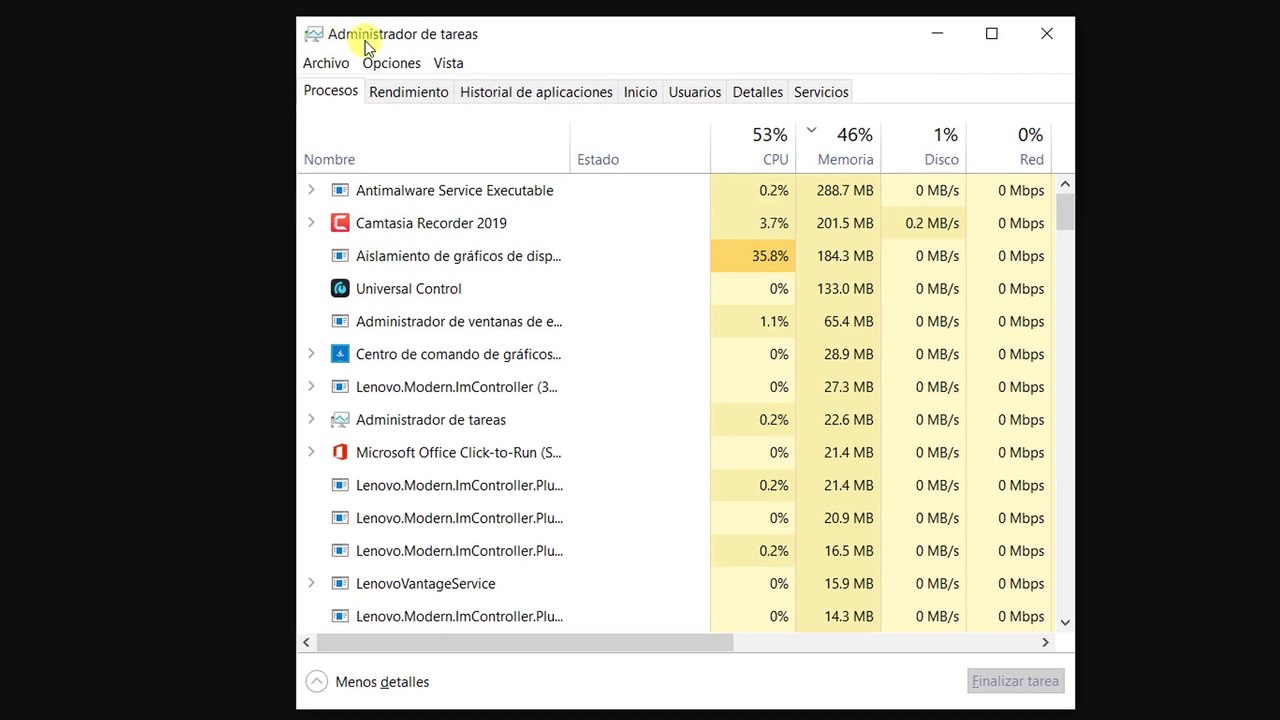1280x720 pixels.
Task: Collapse view with Menos detalles
Action: [368, 682]
